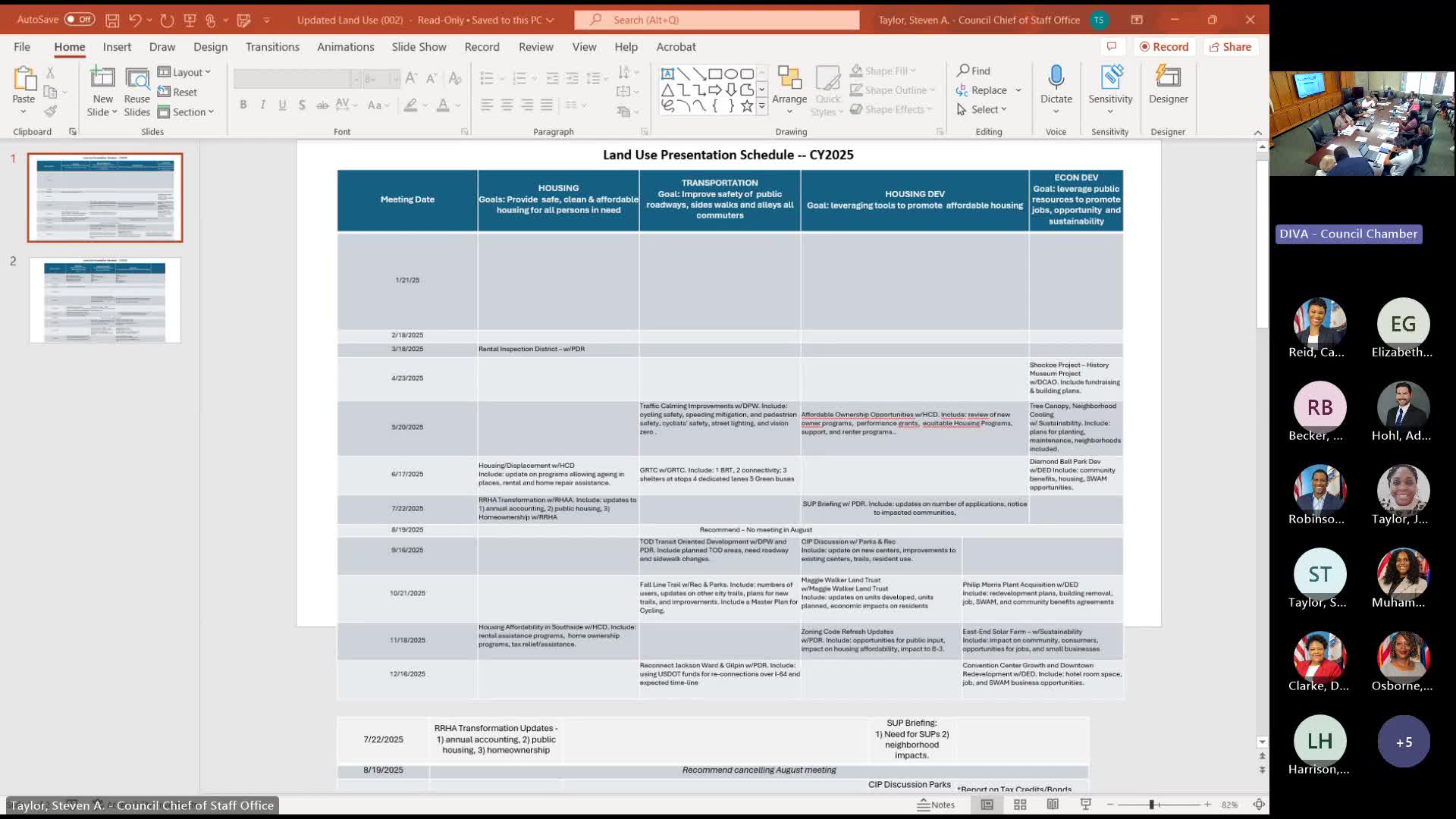Click the New Slide icon
Screen dimensions: 1456x819
coord(102,79)
